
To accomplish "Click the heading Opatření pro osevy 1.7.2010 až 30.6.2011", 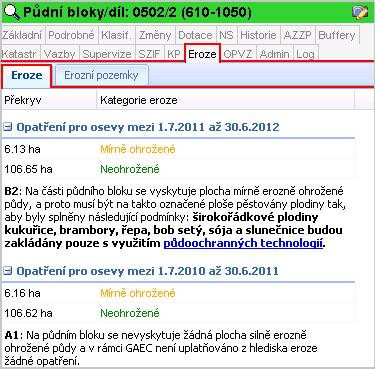I will [x=148, y=271].
